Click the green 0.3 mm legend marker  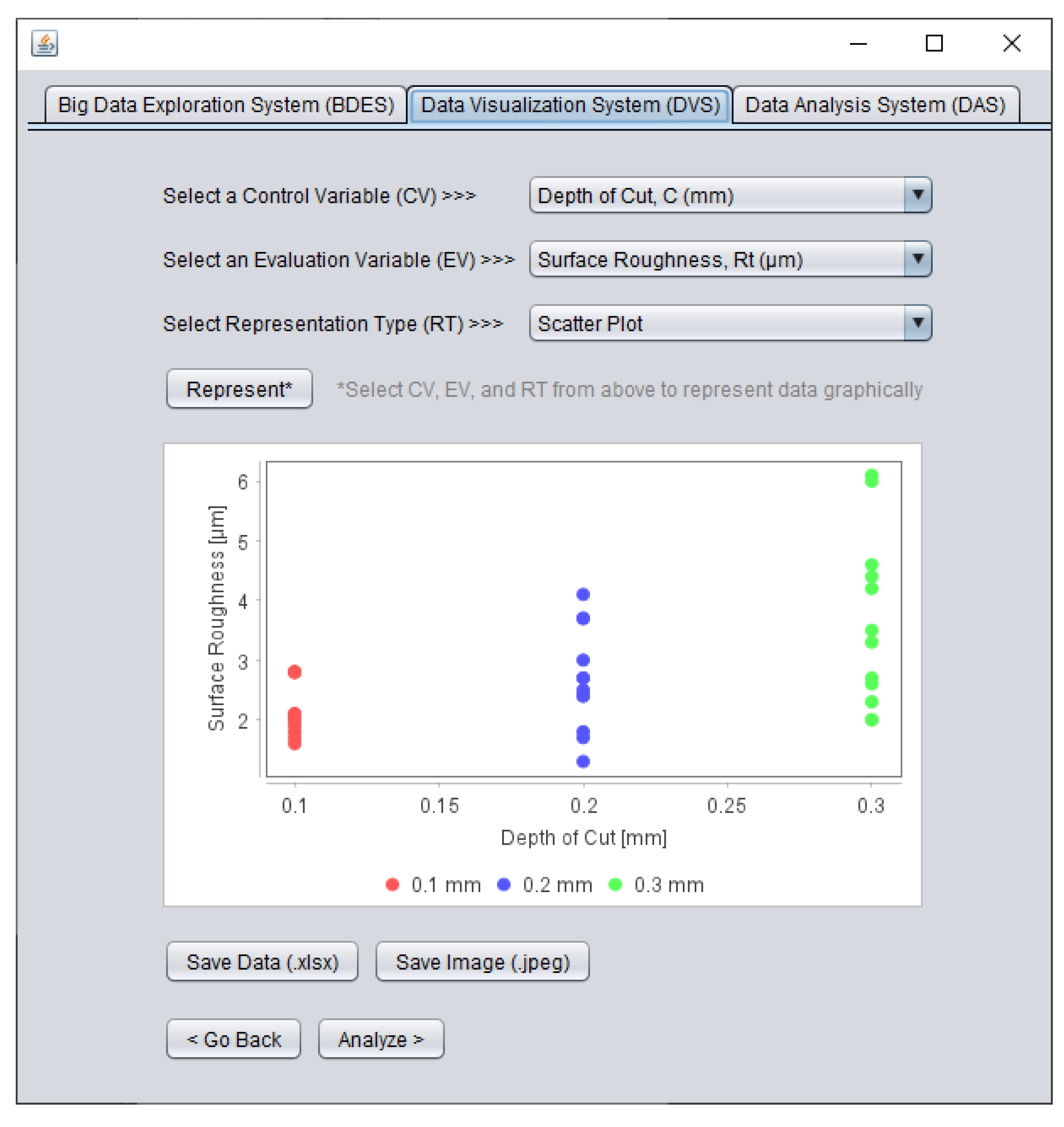tap(615, 884)
